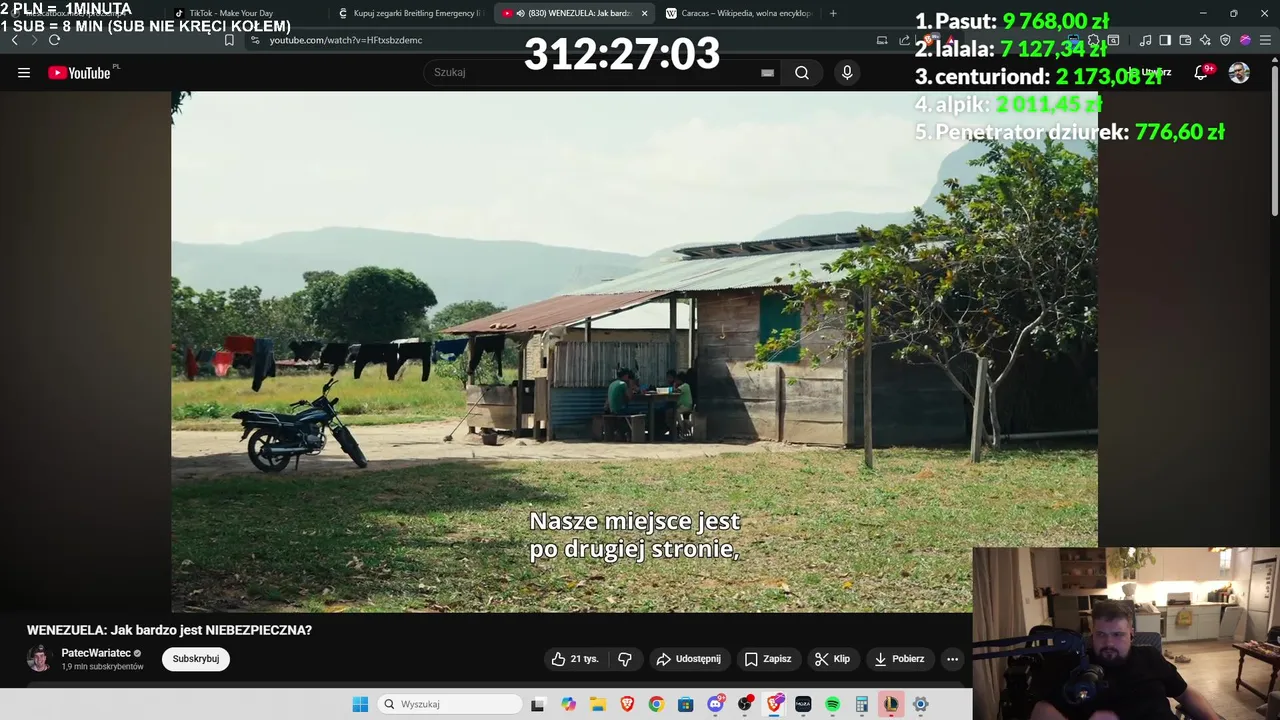Open OBS Studio from the taskbar
Screen dimensions: 1280x720
click(x=745, y=704)
